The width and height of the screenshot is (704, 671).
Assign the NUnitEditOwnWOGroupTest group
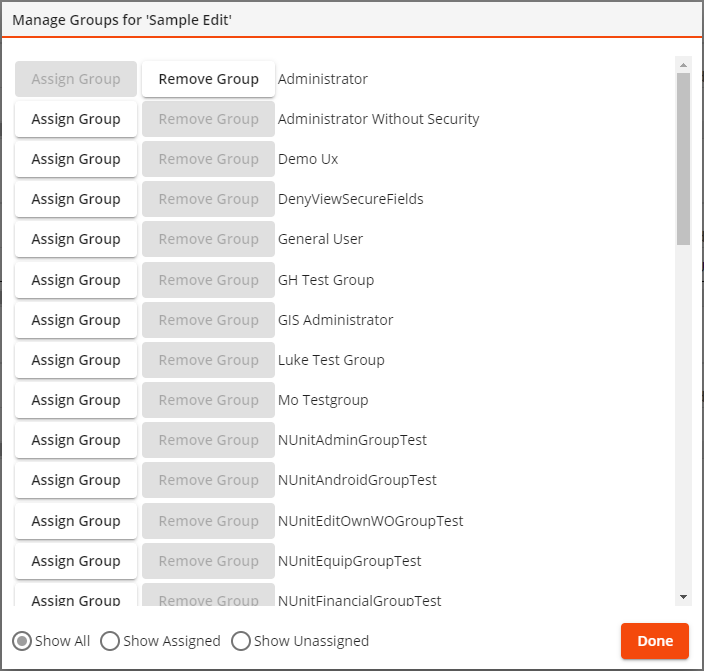tap(76, 521)
